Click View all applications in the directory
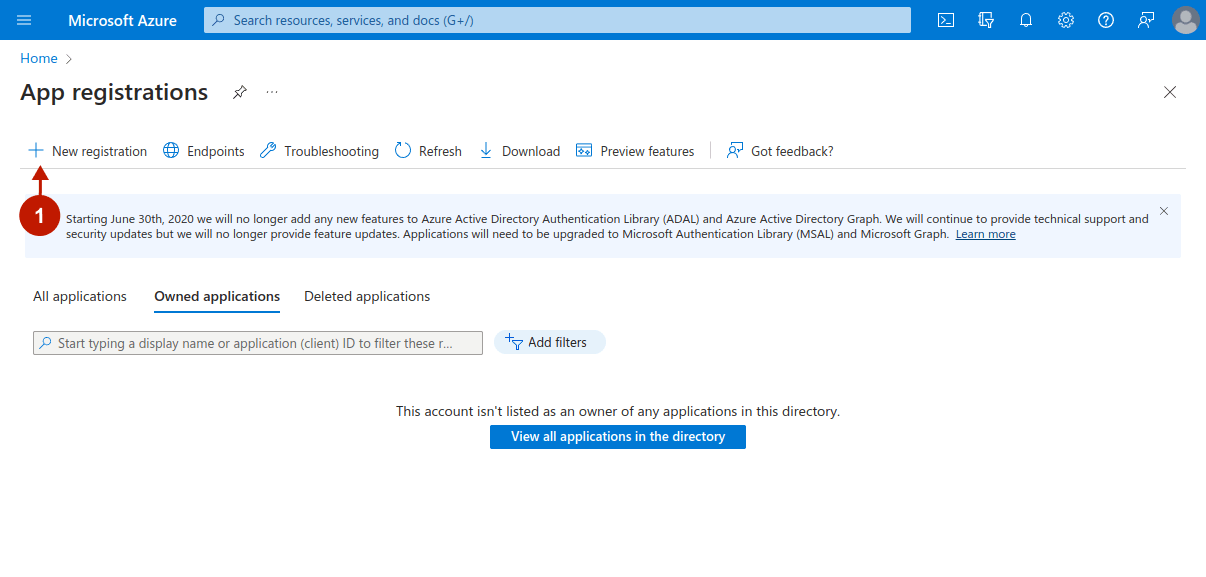This screenshot has height=577, width=1206. click(x=617, y=437)
